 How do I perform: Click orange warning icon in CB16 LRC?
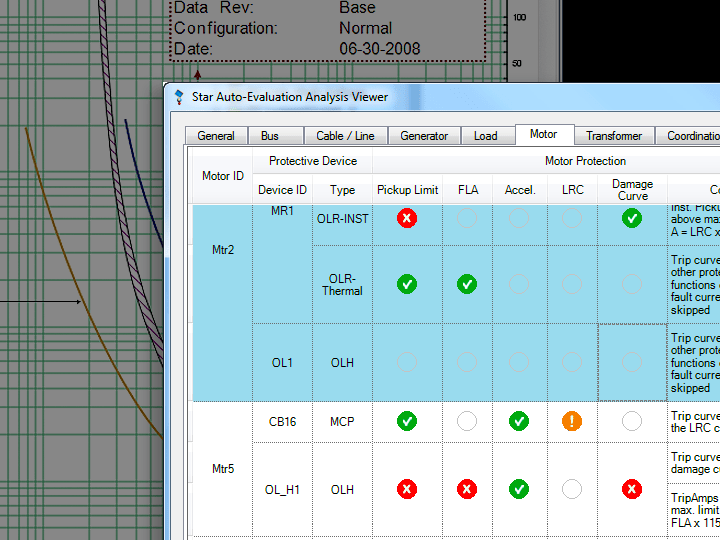pyautogui.click(x=572, y=421)
